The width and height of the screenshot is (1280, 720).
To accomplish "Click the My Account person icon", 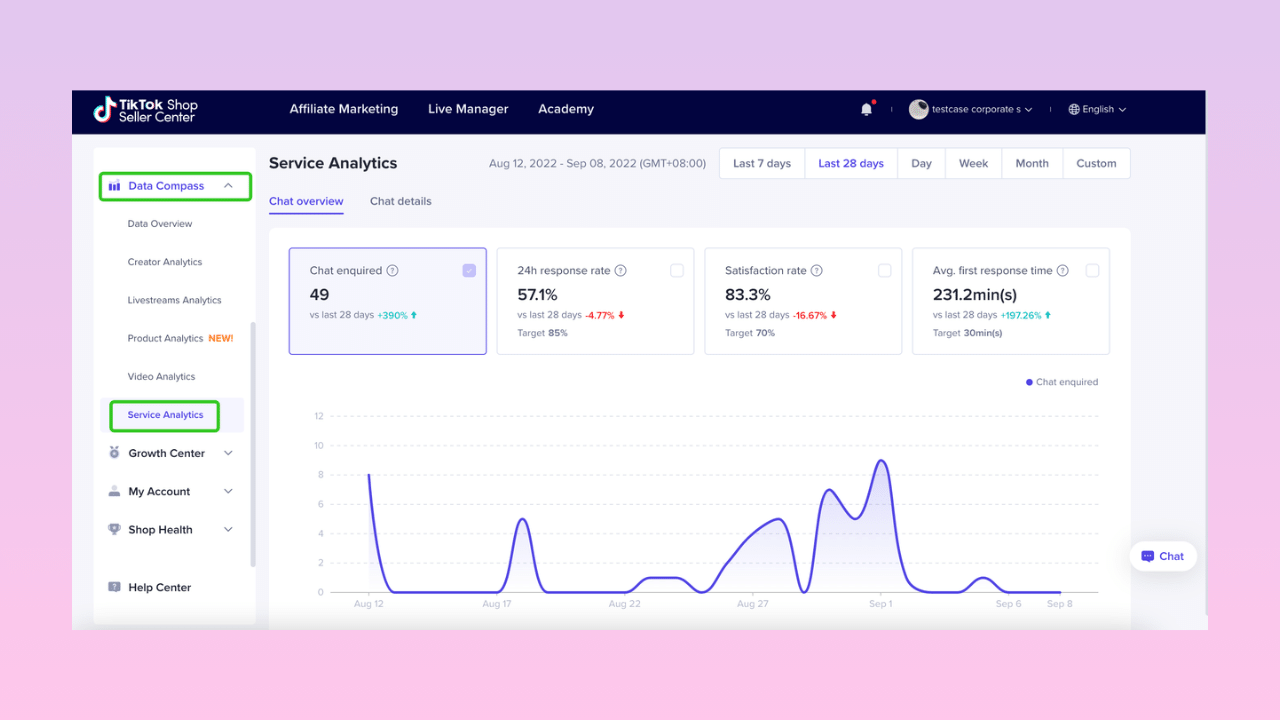I will click(x=114, y=491).
